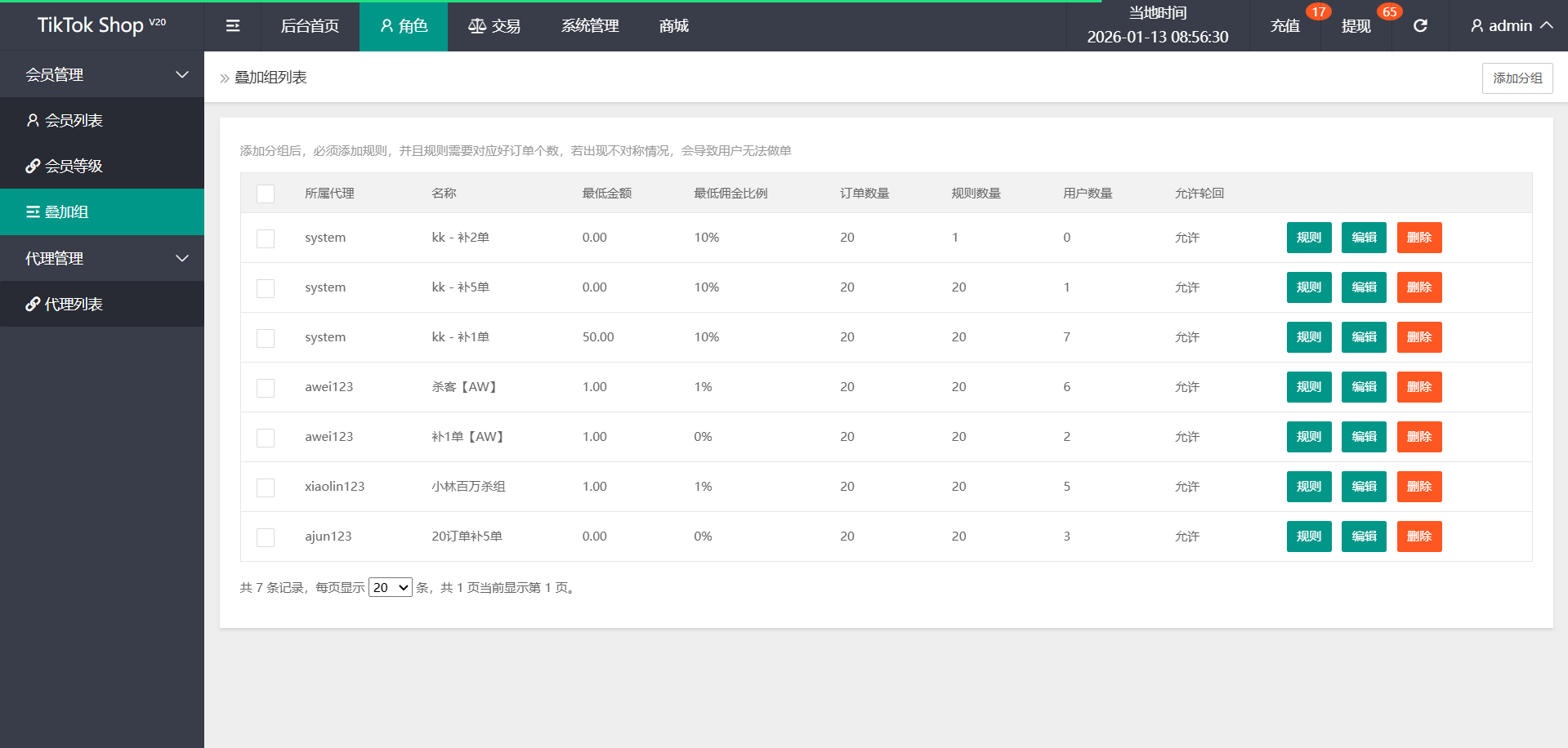Open the 充值 recharge notifications badge

pos(1285,26)
